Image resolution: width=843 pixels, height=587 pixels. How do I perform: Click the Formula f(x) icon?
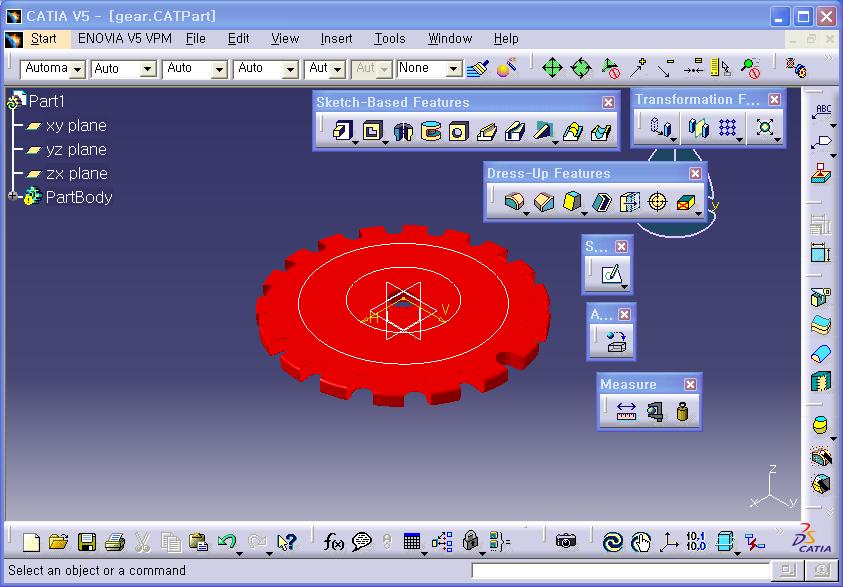point(333,542)
